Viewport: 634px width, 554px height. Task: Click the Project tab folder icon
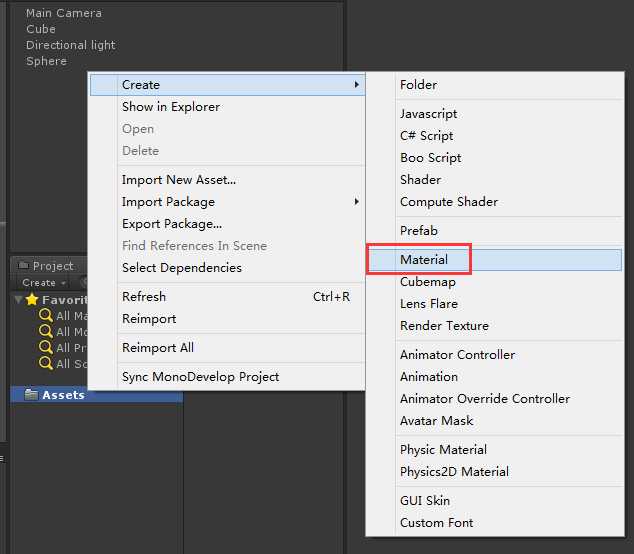[x=24, y=266]
